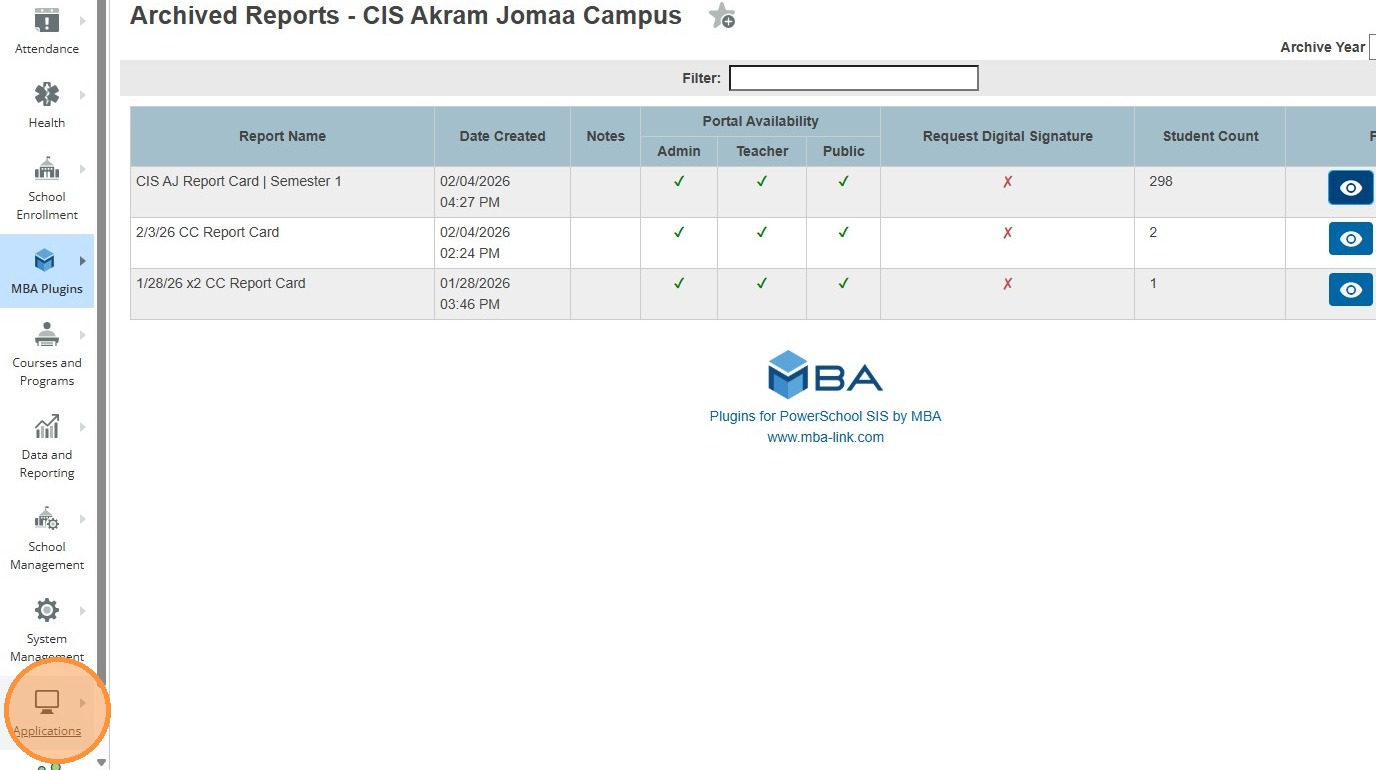Open Data and Reporting icon
This screenshot has width=1376, height=770.
(x=46, y=428)
